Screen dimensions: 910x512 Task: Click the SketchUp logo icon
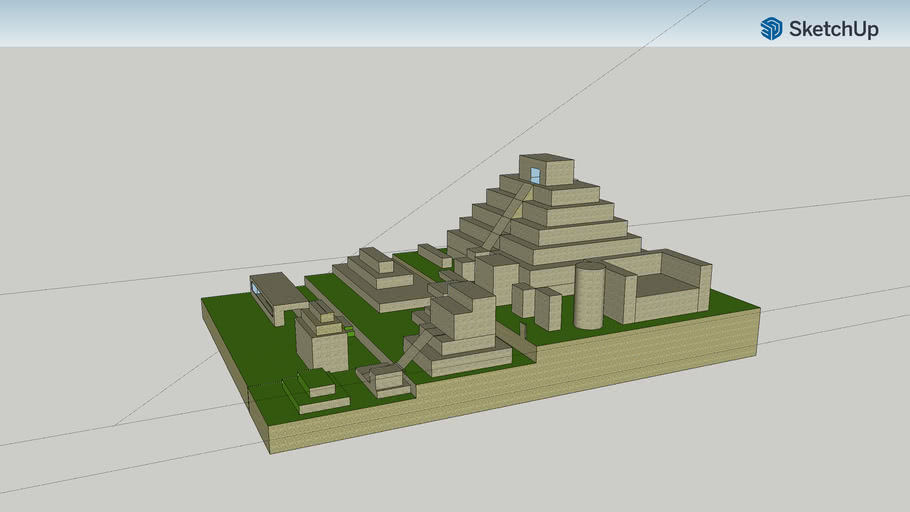click(771, 28)
